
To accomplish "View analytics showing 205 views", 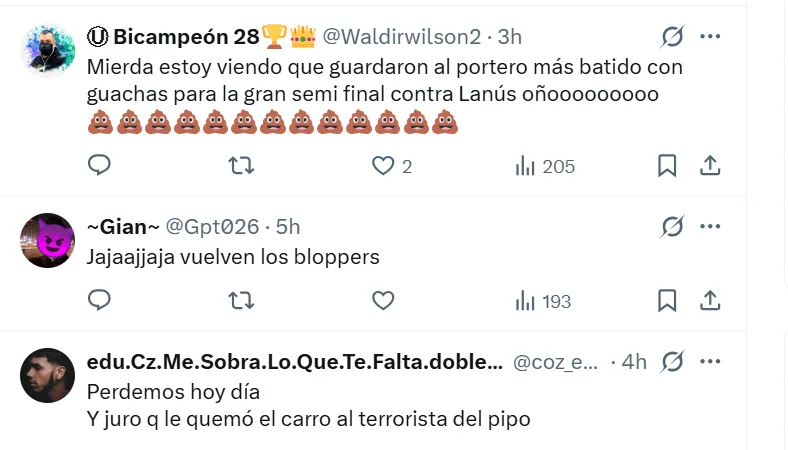I will tap(545, 166).
